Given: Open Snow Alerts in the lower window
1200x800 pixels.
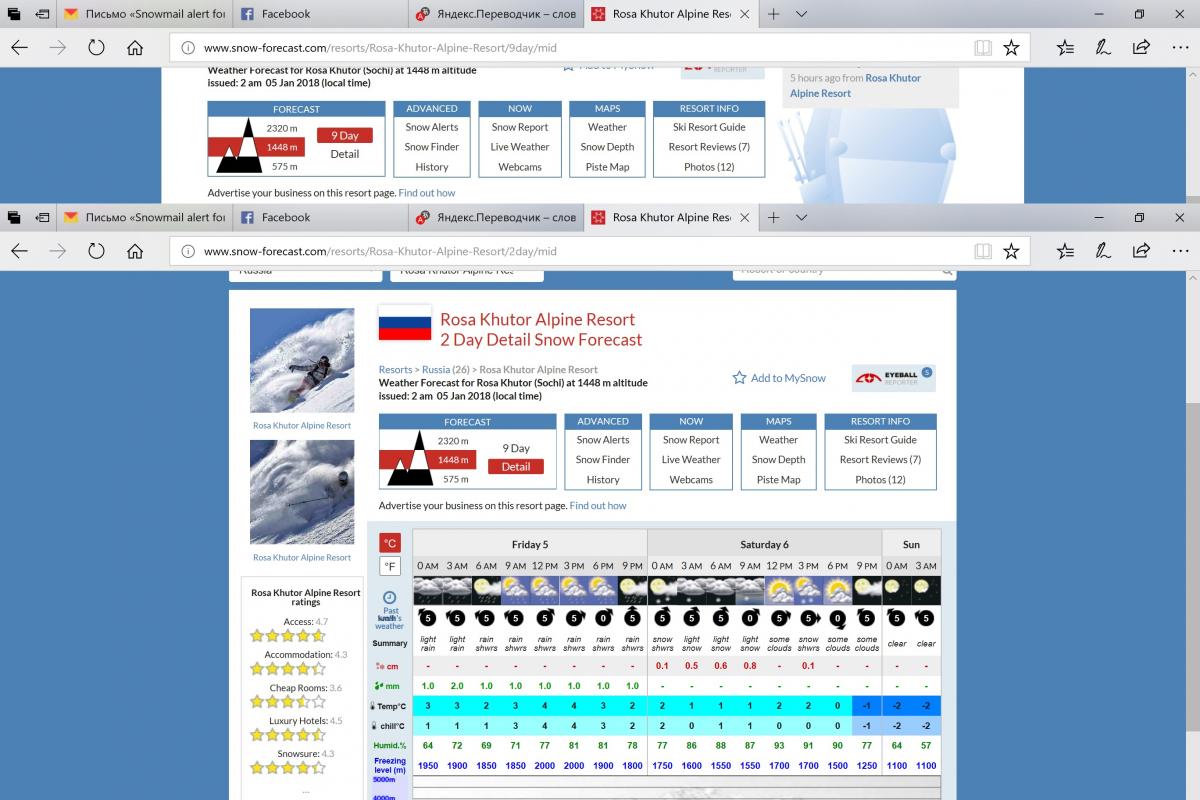Looking at the screenshot, I should tap(603, 440).
